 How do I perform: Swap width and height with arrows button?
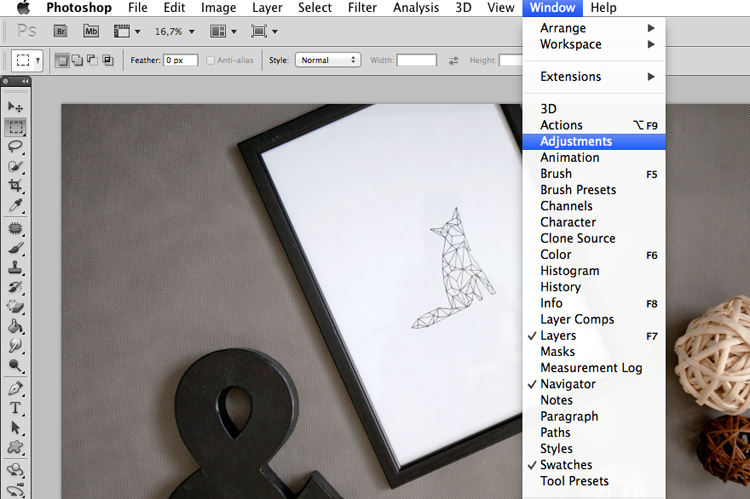click(453, 61)
